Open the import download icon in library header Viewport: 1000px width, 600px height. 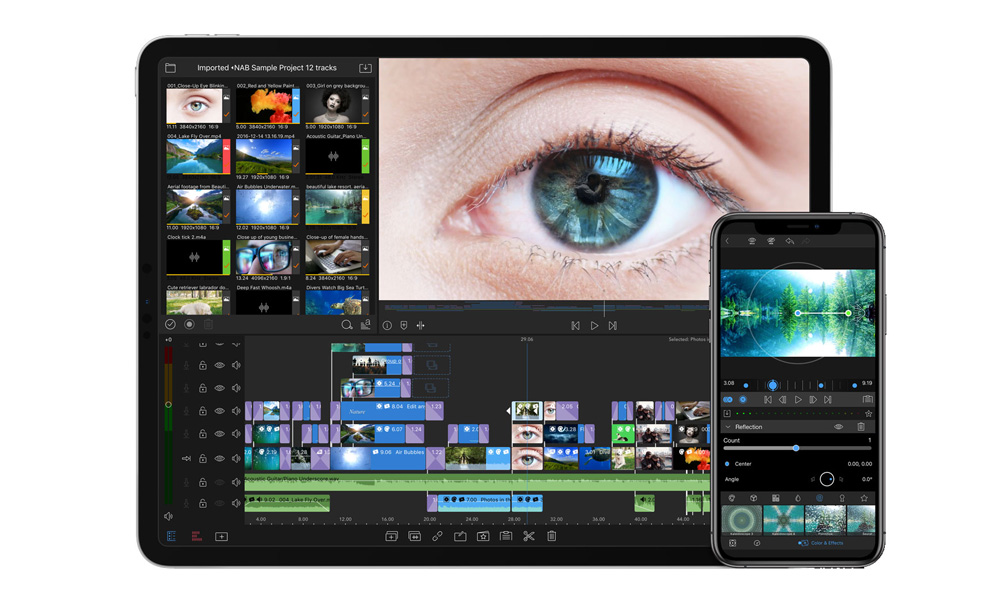tap(365, 68)
